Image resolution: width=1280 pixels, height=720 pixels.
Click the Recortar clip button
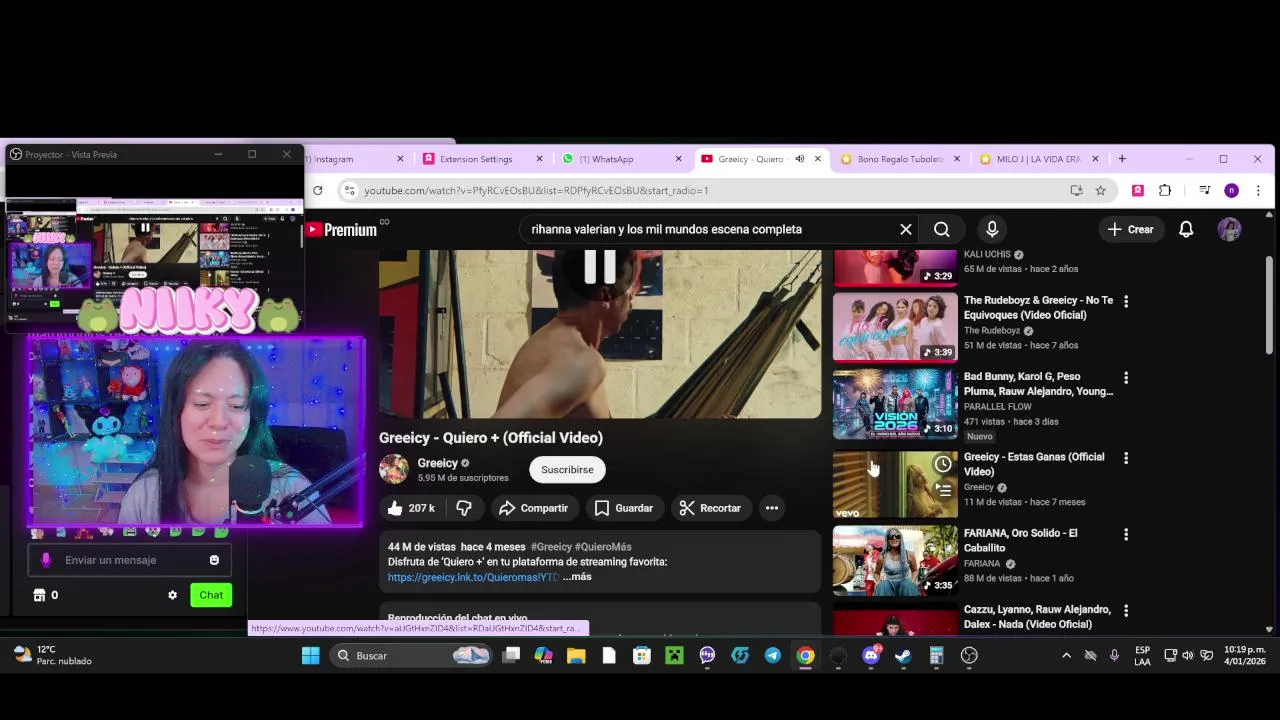point(710,508)
